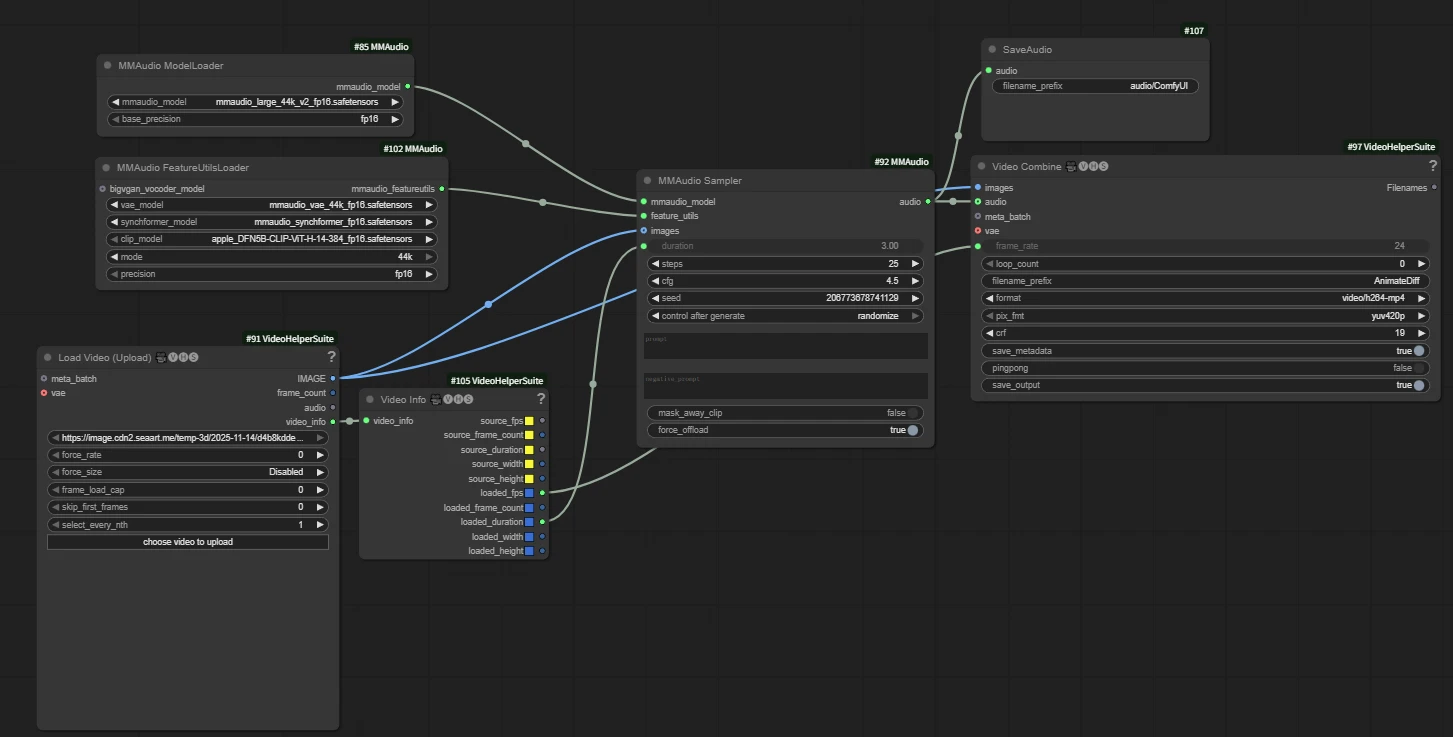Toggle the force_offload switch in MMAudio Sampler
The width and height of the screenshot is (1453, 737).
pos(911,430)
